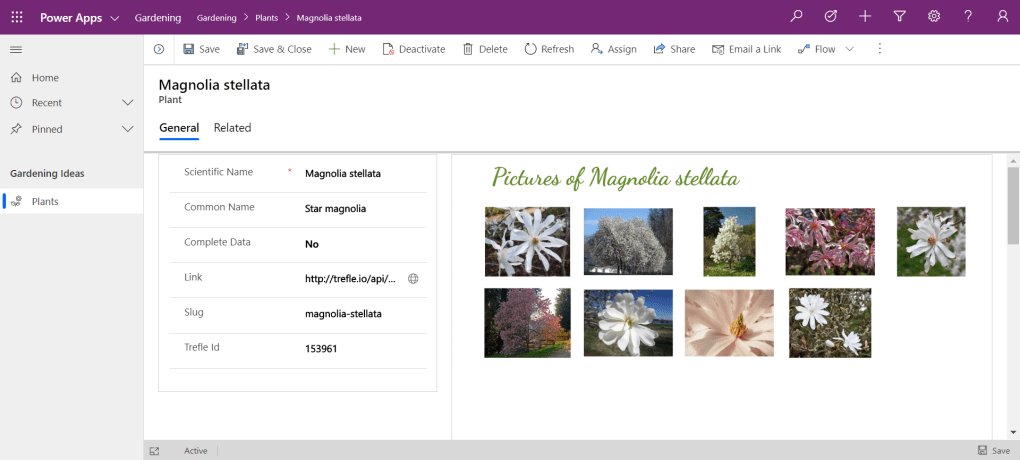
Task: Expand the Recent section chevron
Action: [128, 103]
